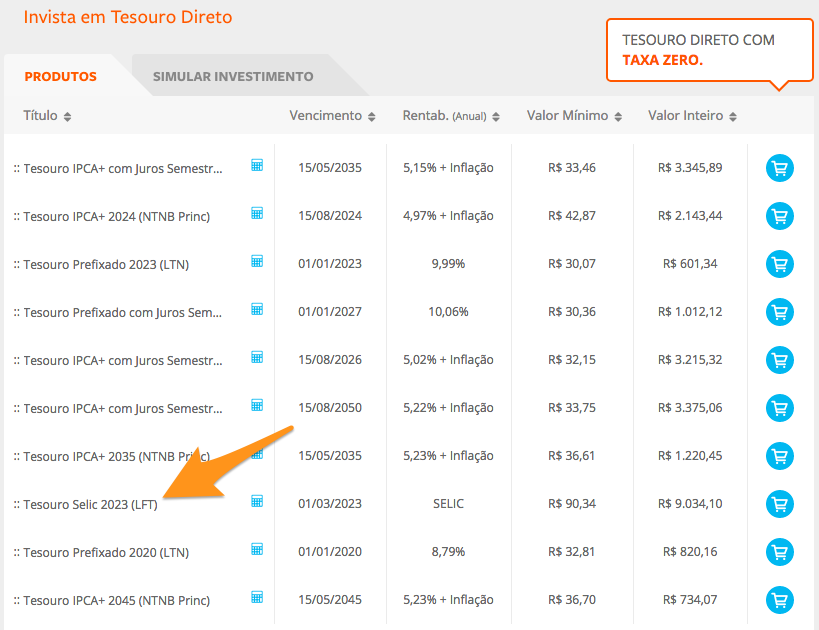Click cart icon for Tesouro IPCA+ 2045
Viewport: 819px width, 630px height.
point(779,600)
